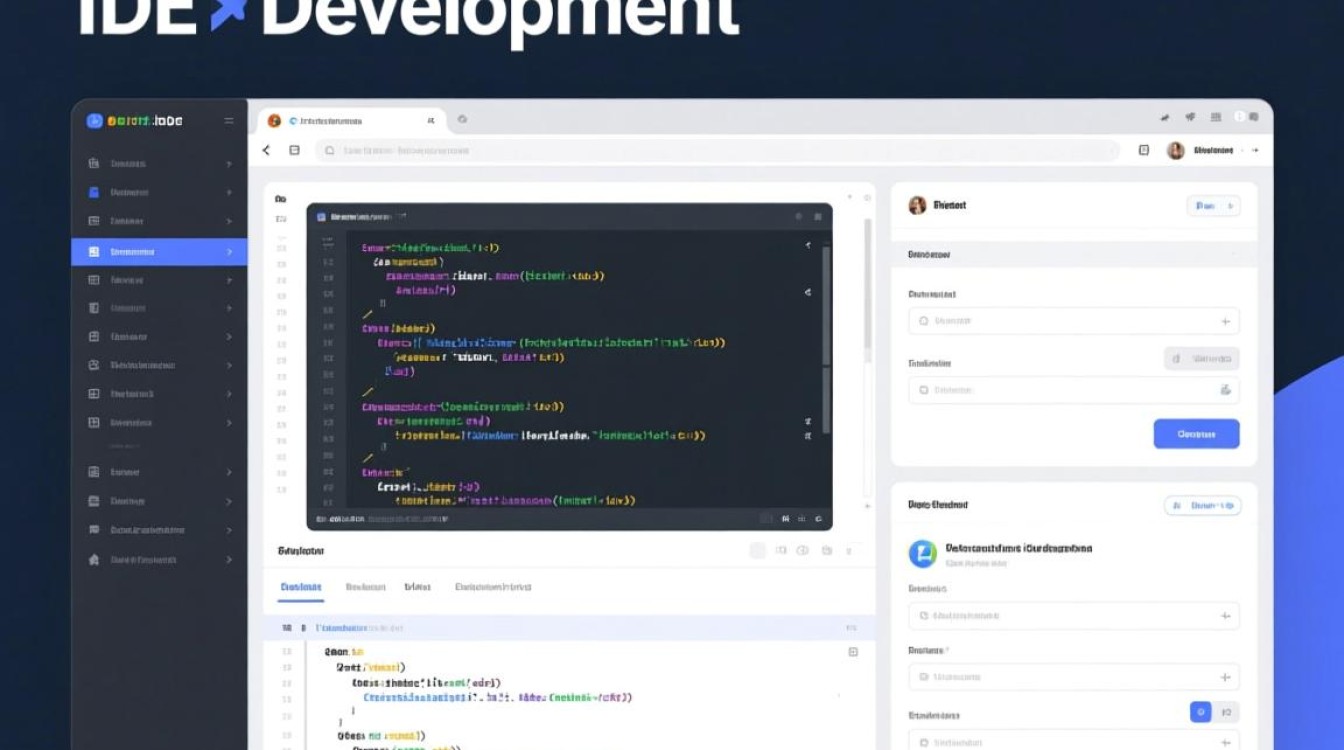Image resolution: width=1344 pixels, height=750 pixels.
Task: Switch to the second tab below code editor
Action: (x=365, y=588)
